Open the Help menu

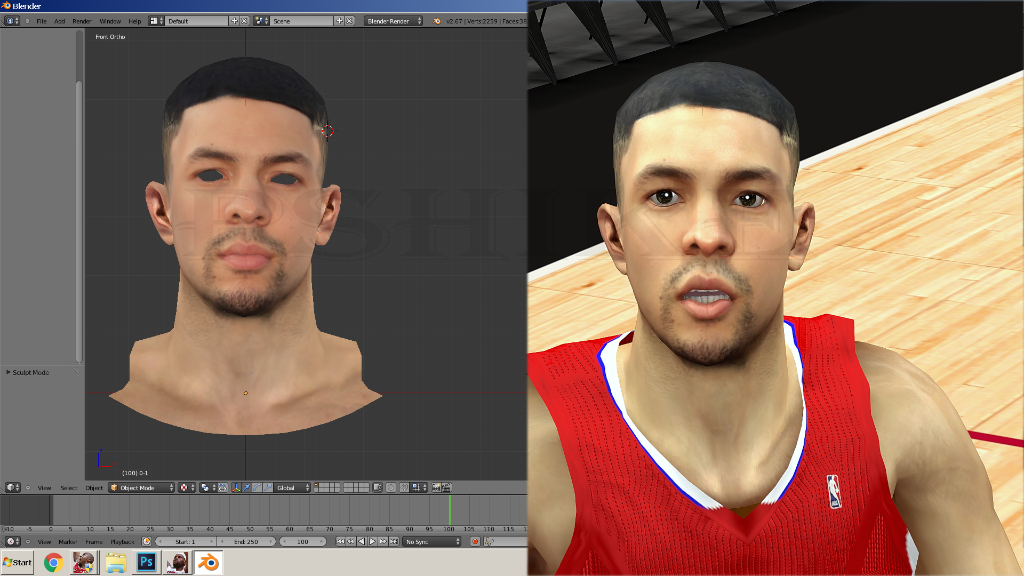point(135,21)
